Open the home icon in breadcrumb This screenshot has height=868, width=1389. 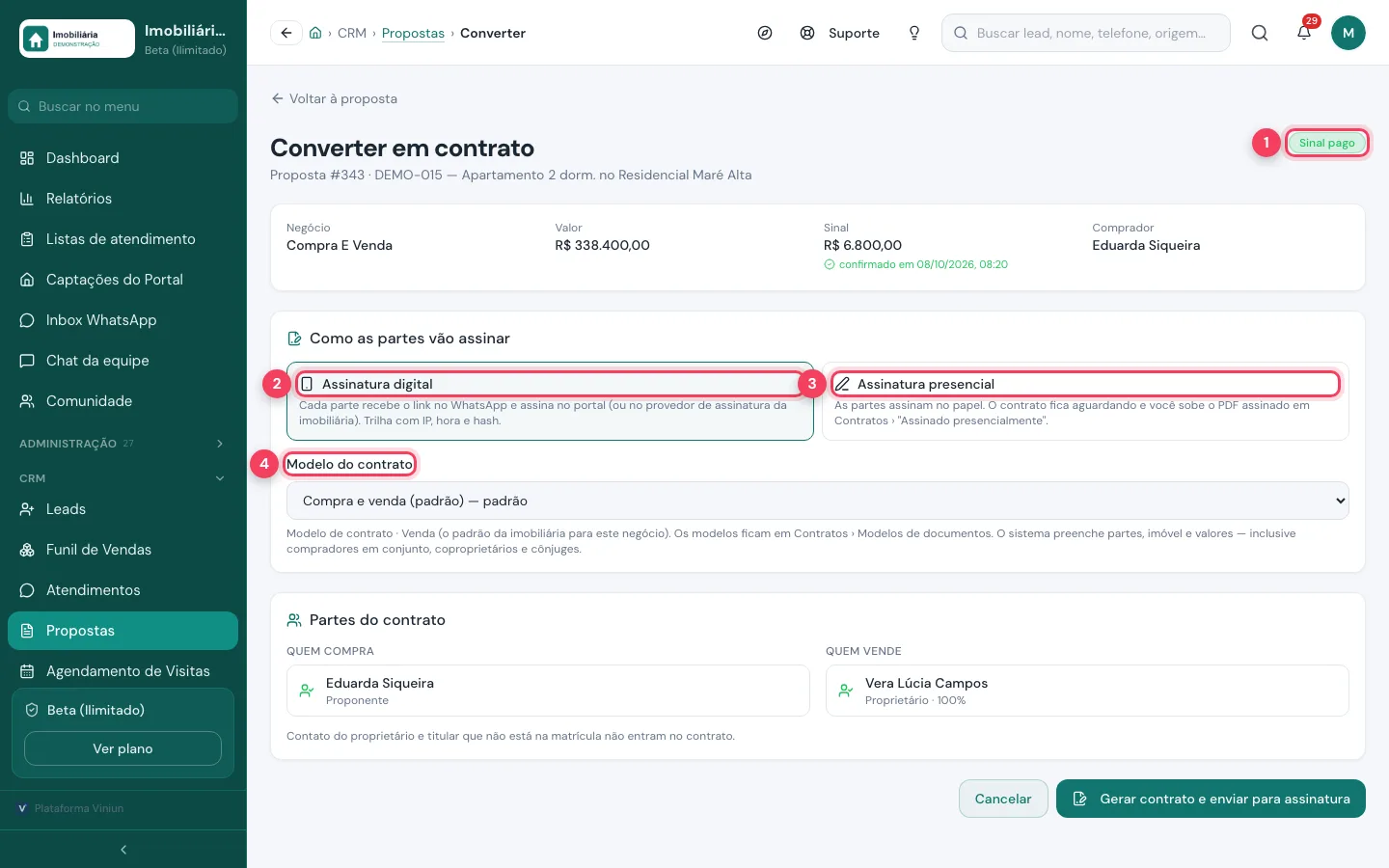(315, 33)
